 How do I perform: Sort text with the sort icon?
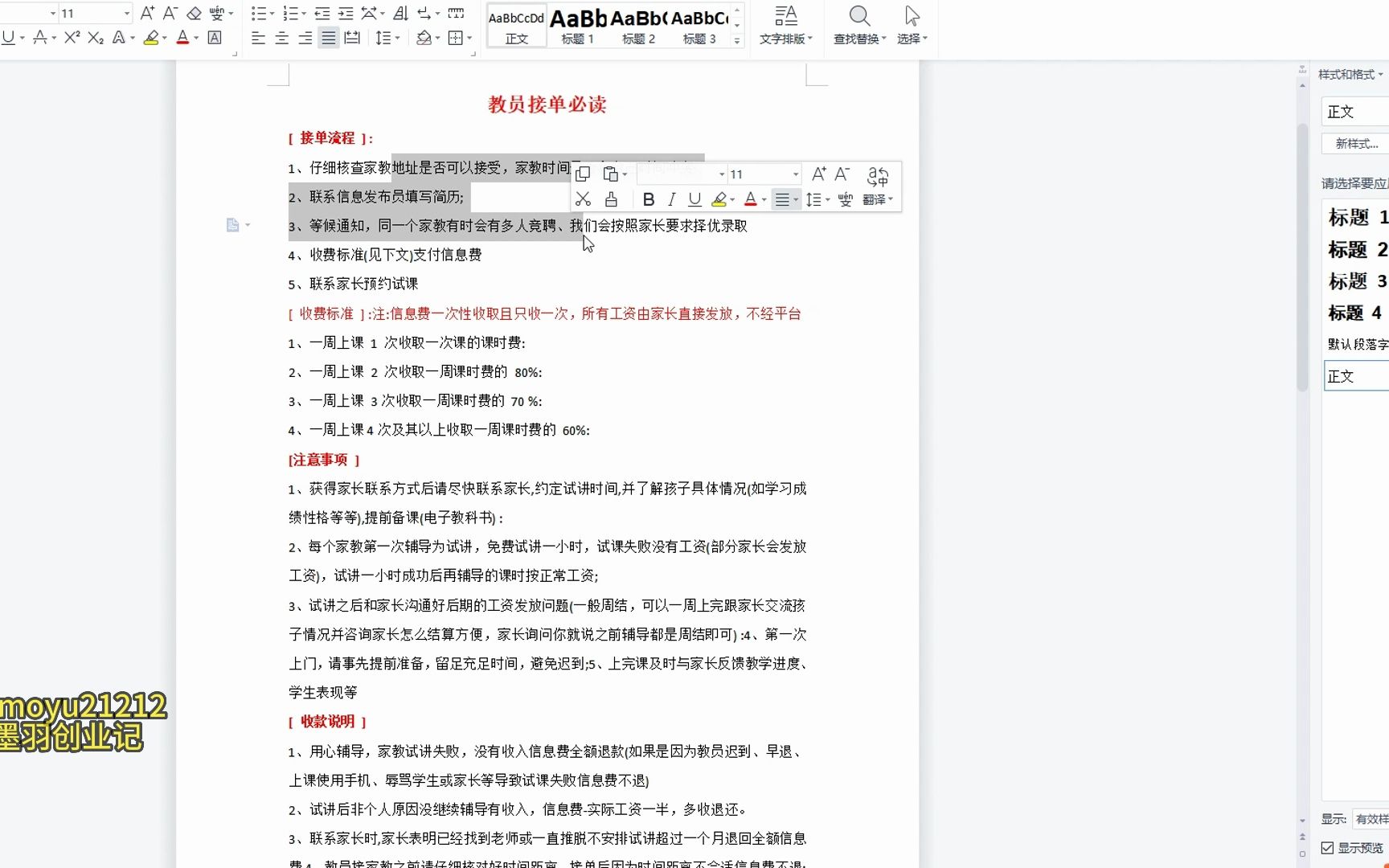[x=400, y=14]
